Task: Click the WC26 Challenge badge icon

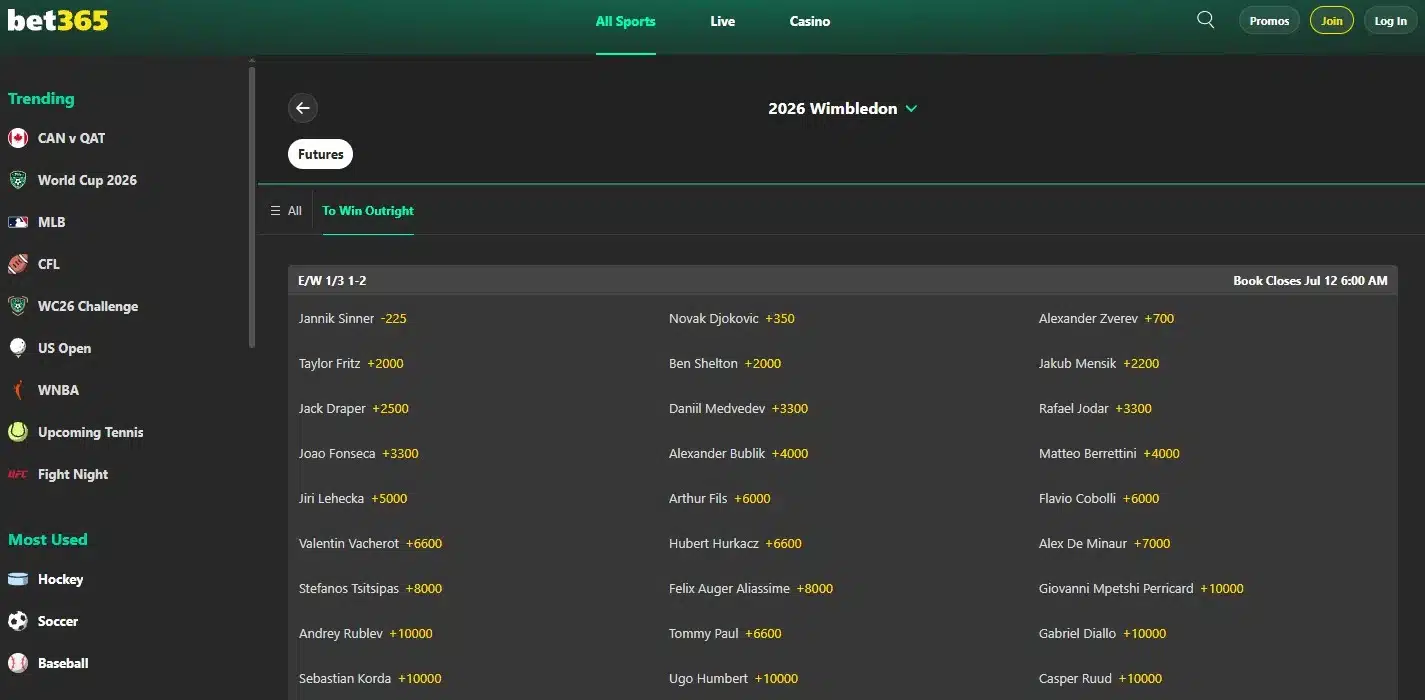Action: (18, 306)
